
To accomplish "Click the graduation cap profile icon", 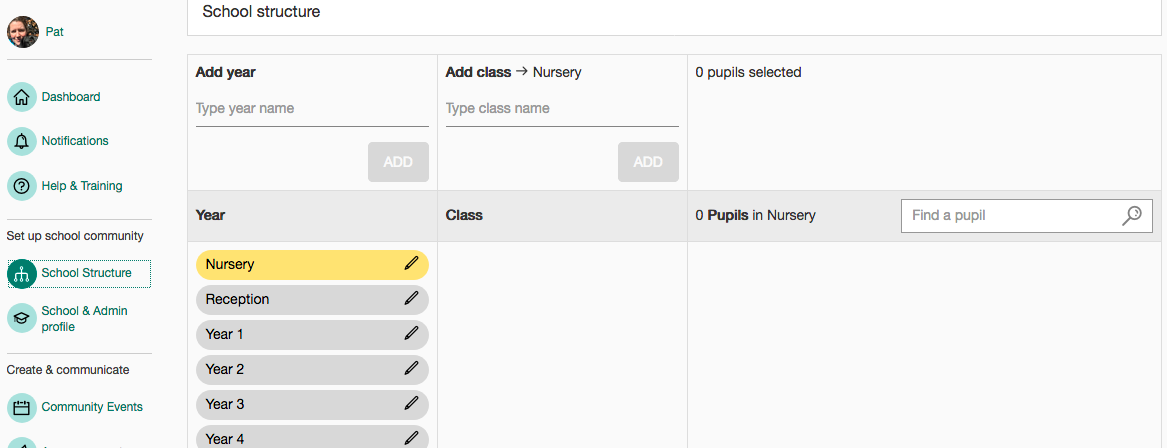I will [x=22, y=318].
